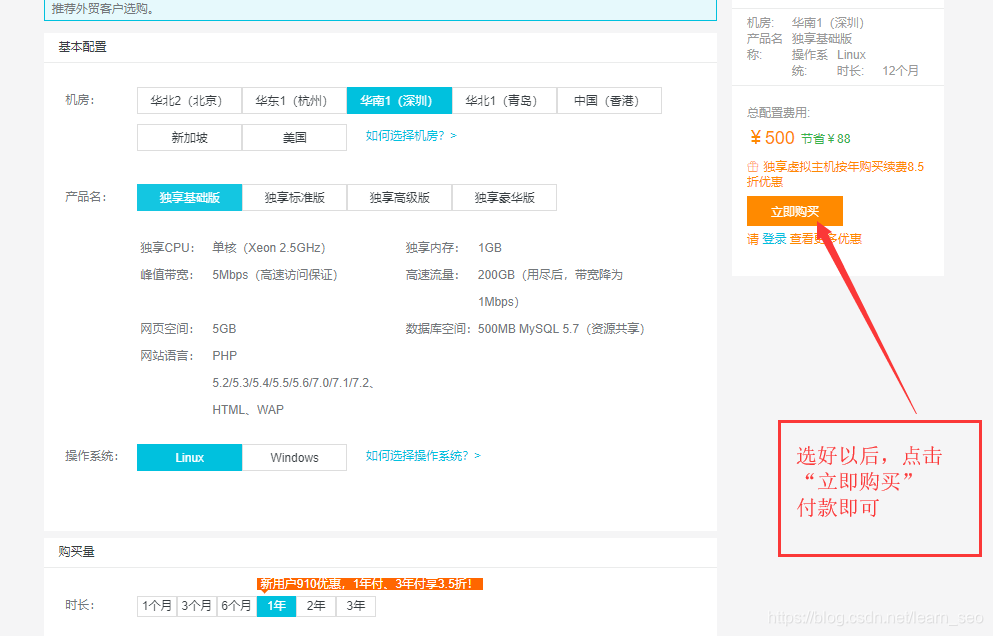
Task: Click the 新用户910优惠 promotion banner
Action: [x=370, y=583]
